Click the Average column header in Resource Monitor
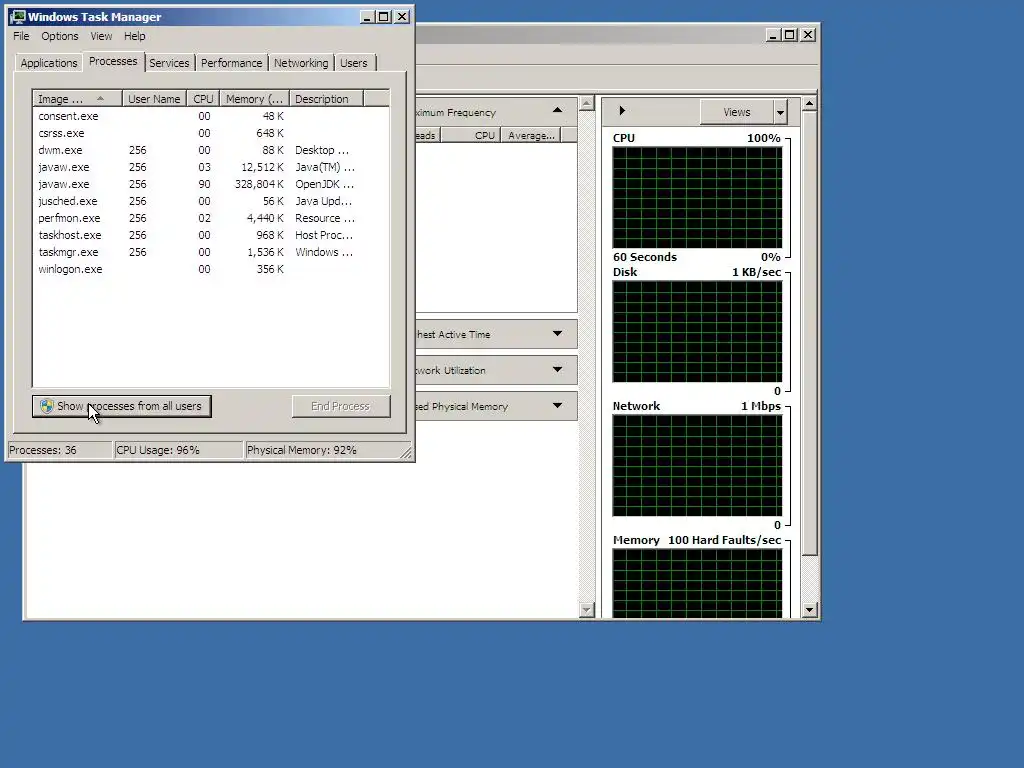1024x768 pixels. tap(531, 135)
